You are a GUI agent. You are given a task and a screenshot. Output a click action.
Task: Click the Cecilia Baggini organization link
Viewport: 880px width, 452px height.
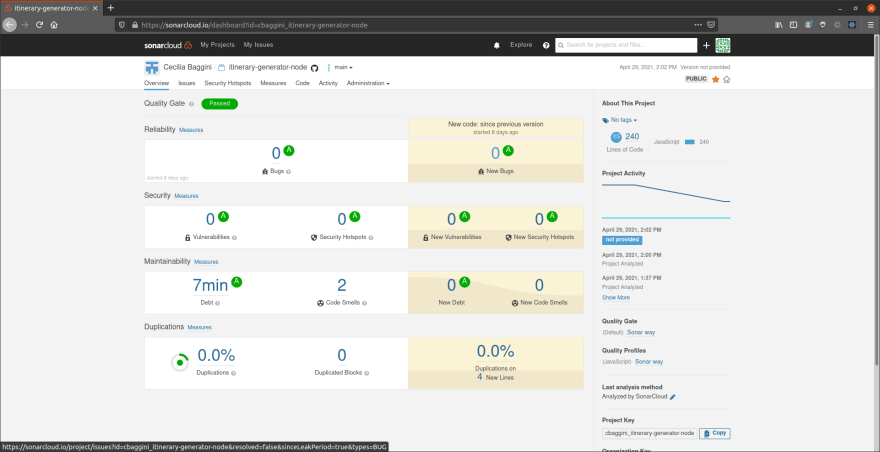pyautogui.click(x=187, y=67)
